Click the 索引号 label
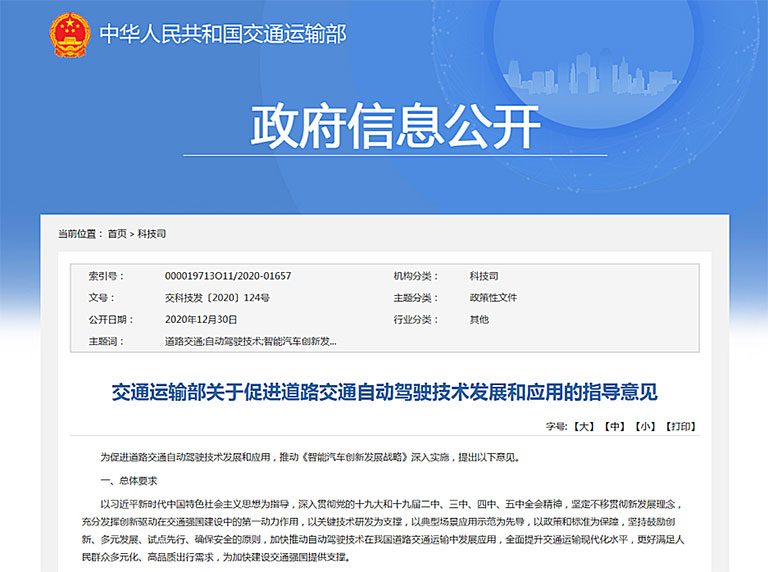The height and width of the screenshot is (572, 768). click(x=106, y=276)
